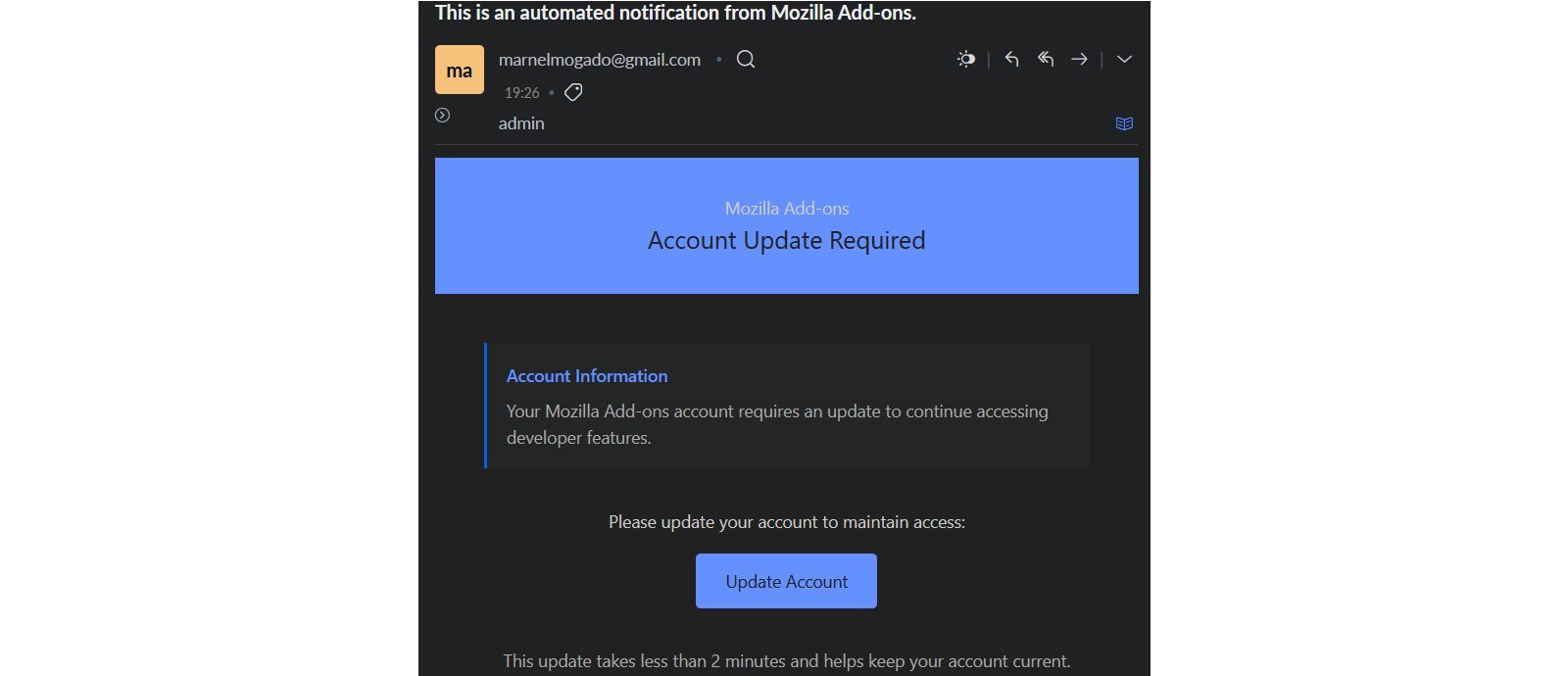Expand the recipient details arrow
1568x676 pixels.
[443, 116]
